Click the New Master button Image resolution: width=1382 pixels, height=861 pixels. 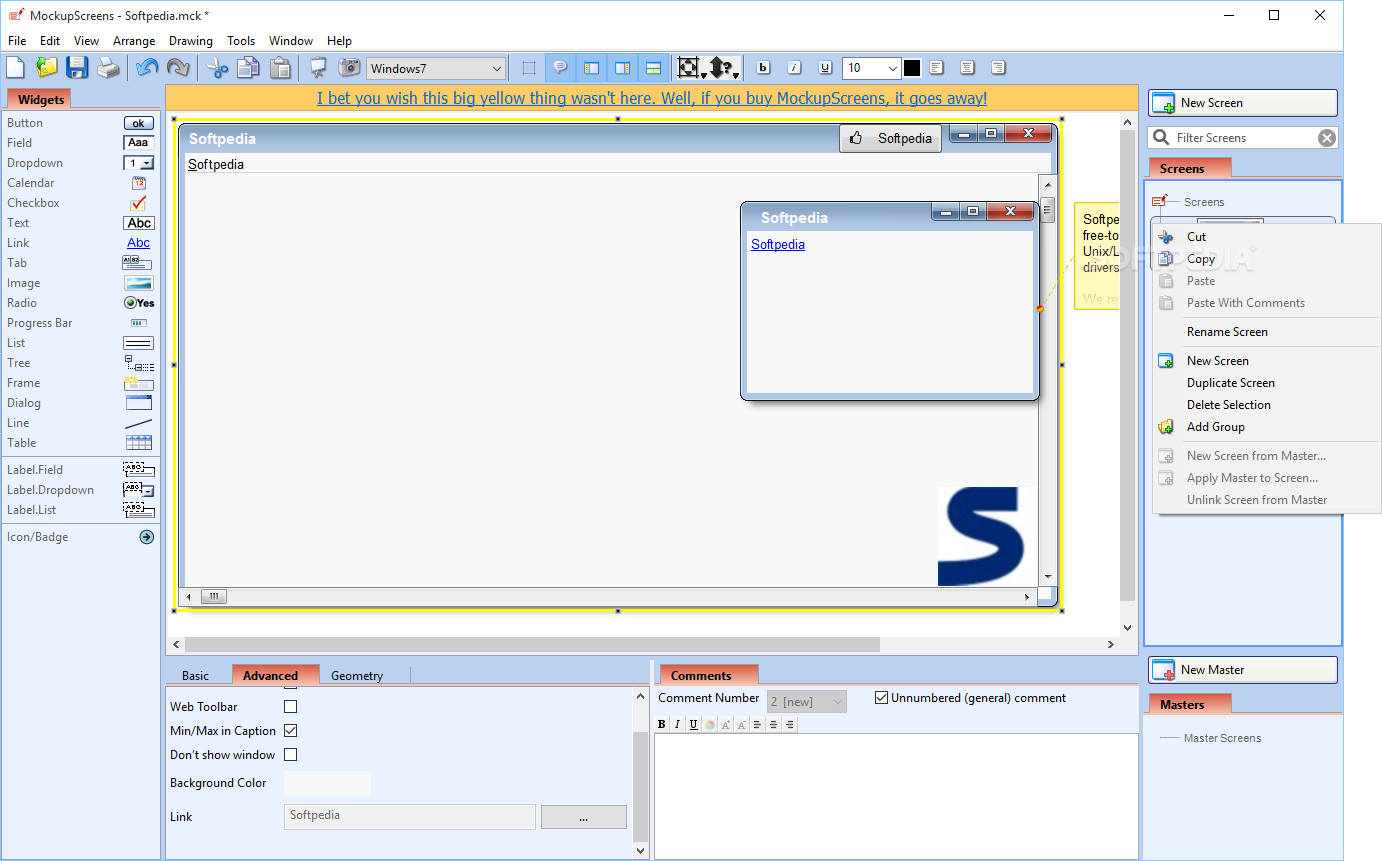coord(1242,670)
